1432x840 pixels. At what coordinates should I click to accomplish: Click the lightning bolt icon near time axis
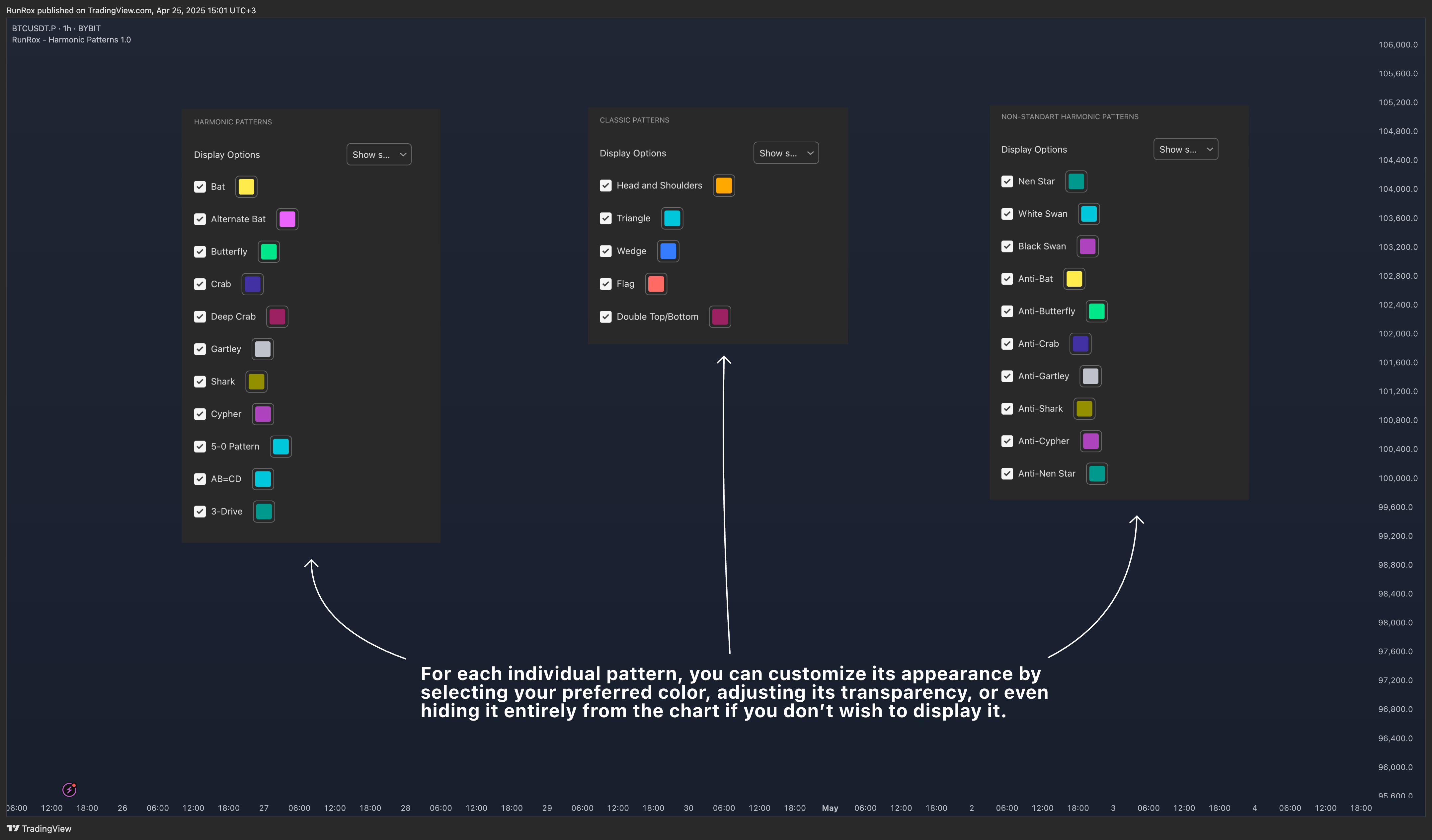click(x=69, y=790)
